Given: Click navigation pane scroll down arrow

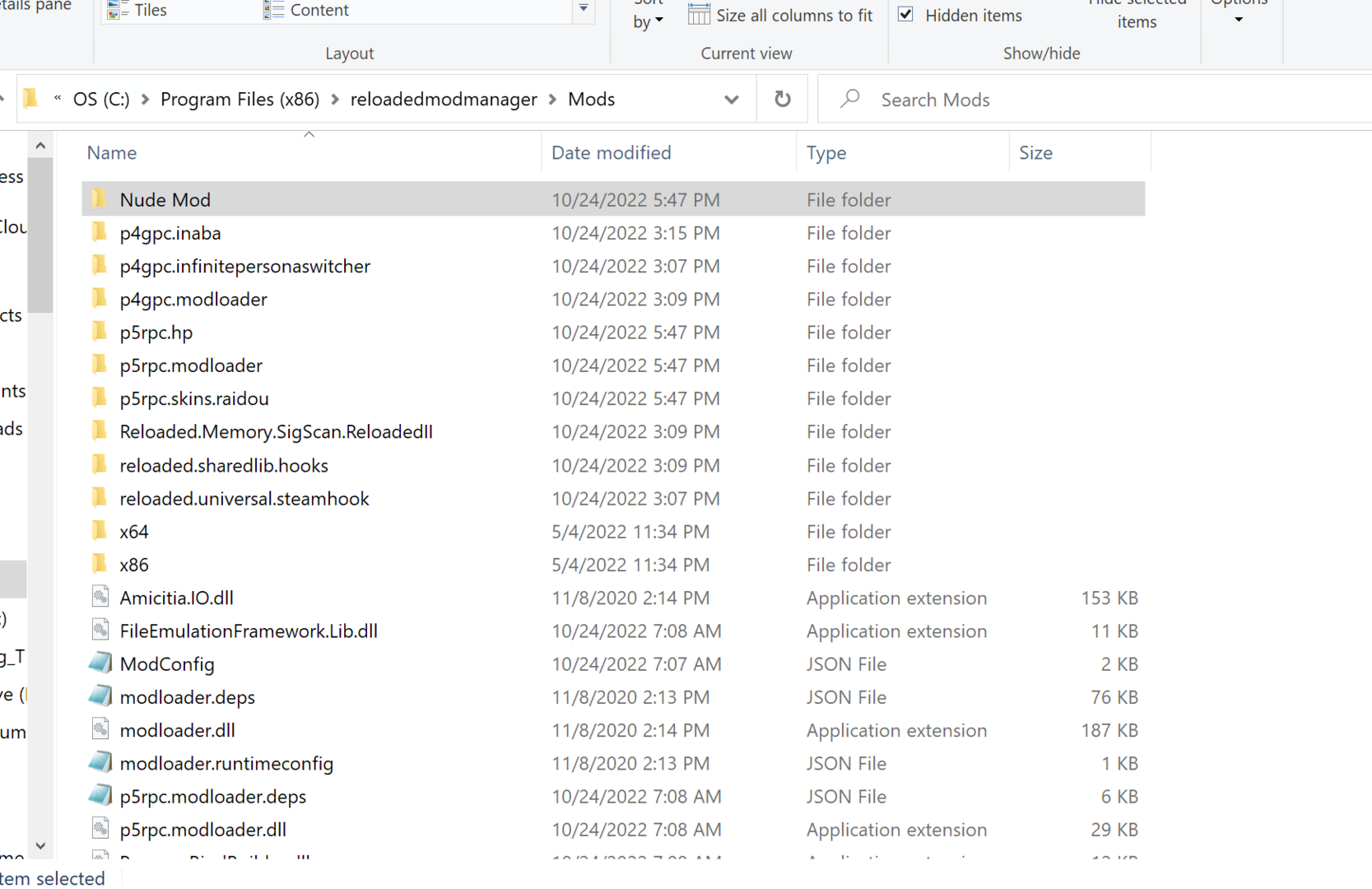Looking at the screenshot, I should (x=40, y=845).
